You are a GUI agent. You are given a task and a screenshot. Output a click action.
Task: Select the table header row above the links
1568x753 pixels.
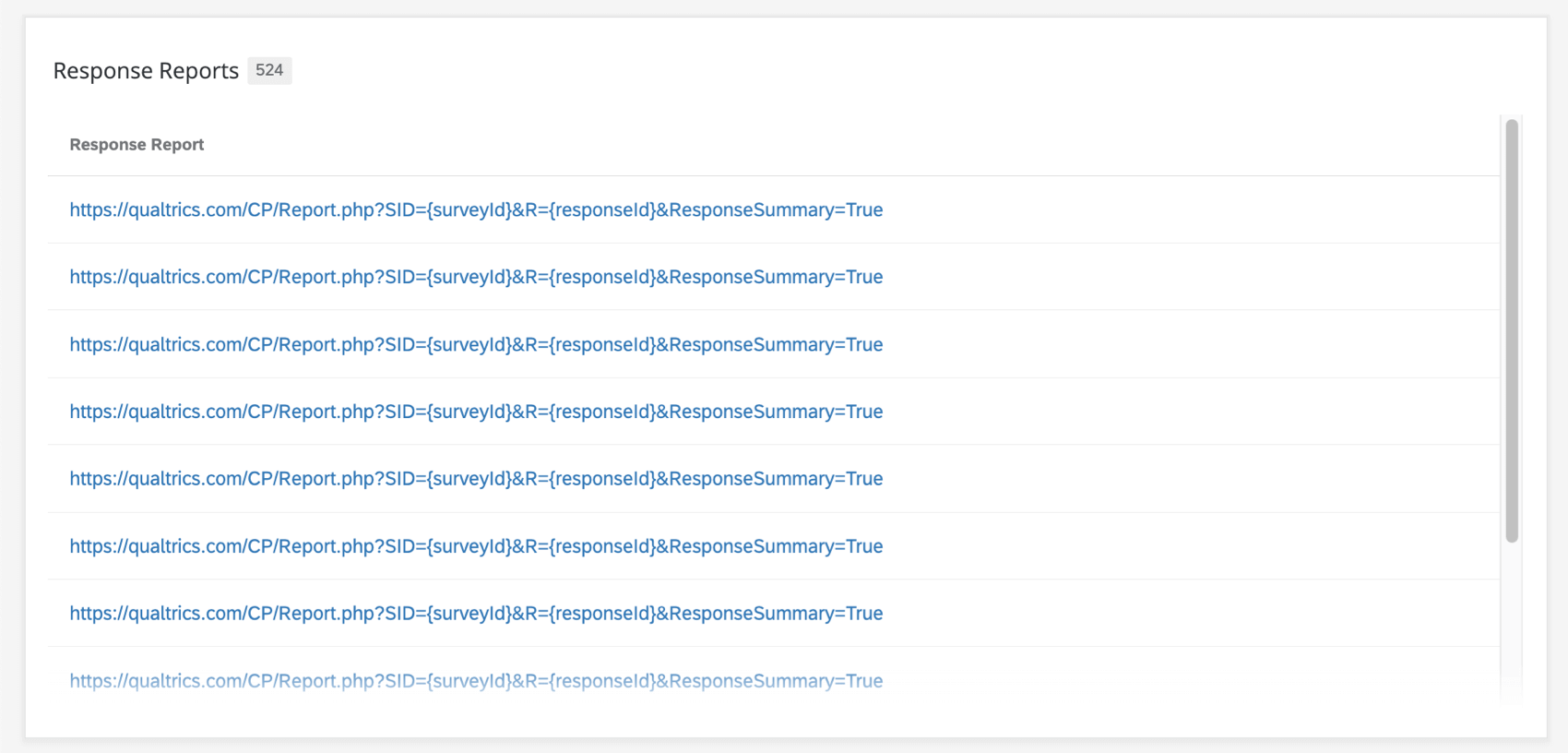(738, 144)
